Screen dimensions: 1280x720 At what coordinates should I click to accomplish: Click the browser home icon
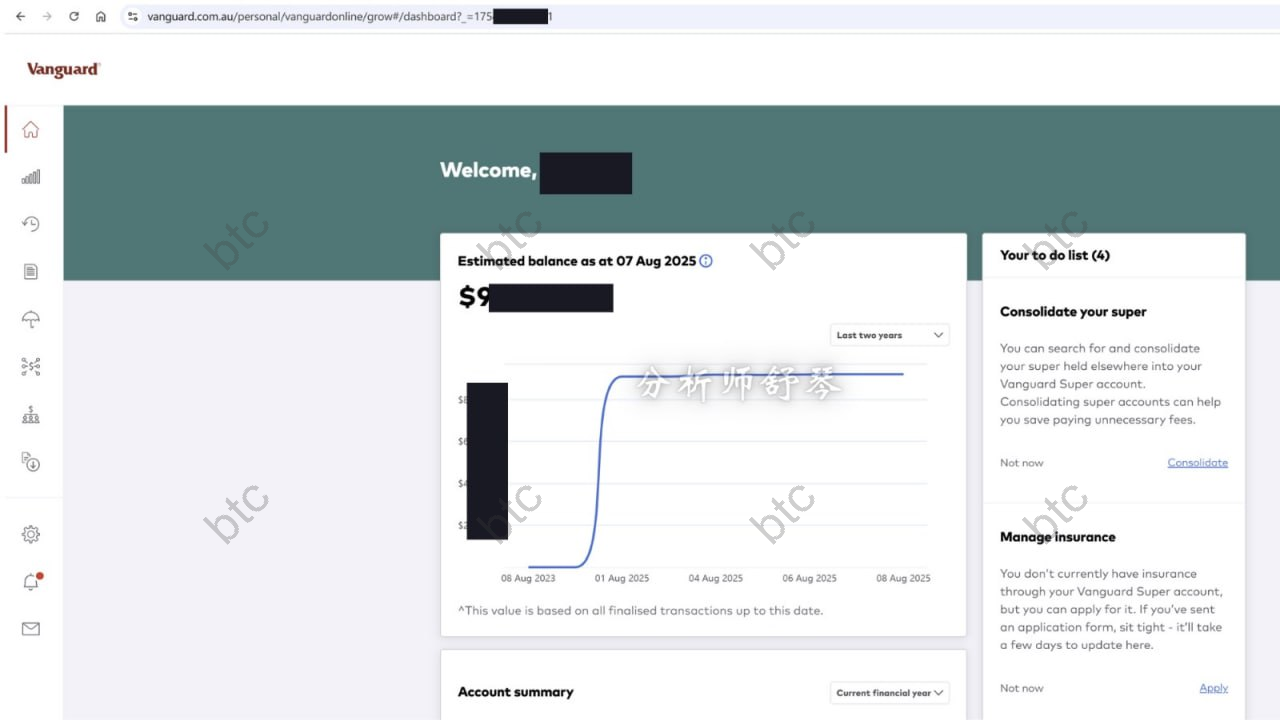tap(101, 17)
